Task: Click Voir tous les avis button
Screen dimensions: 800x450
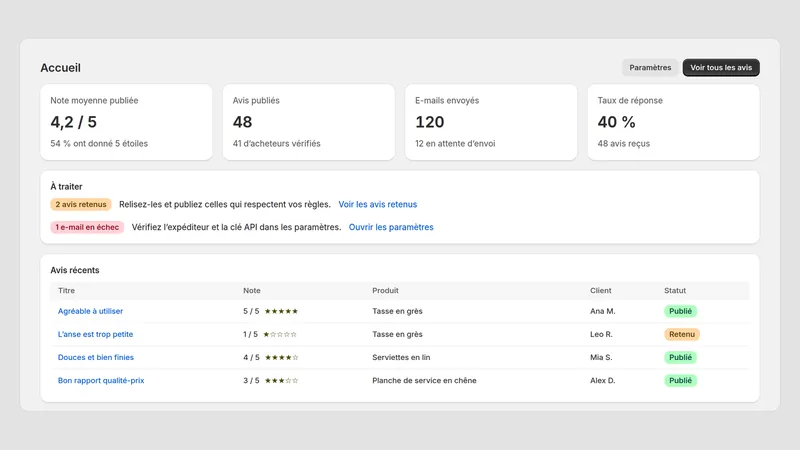Action: (721, 67)
